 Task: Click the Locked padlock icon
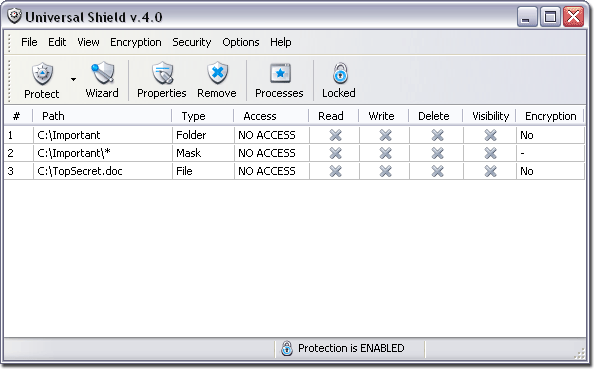(340, 73)
